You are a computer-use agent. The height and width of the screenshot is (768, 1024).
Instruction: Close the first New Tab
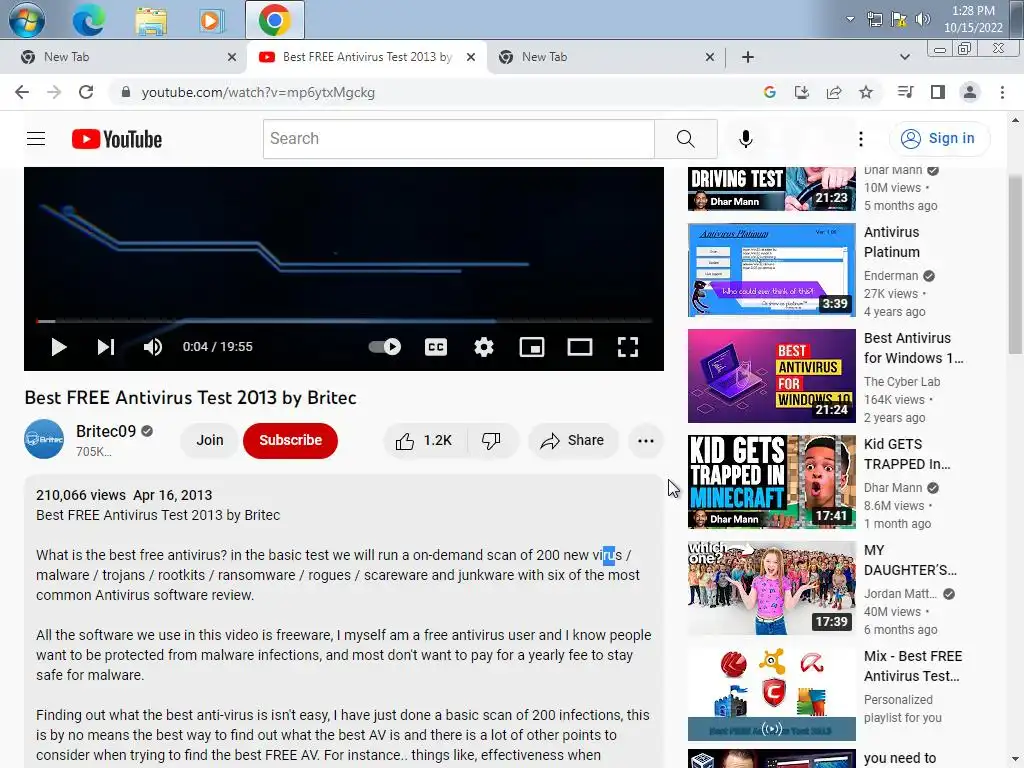point(231,57)
